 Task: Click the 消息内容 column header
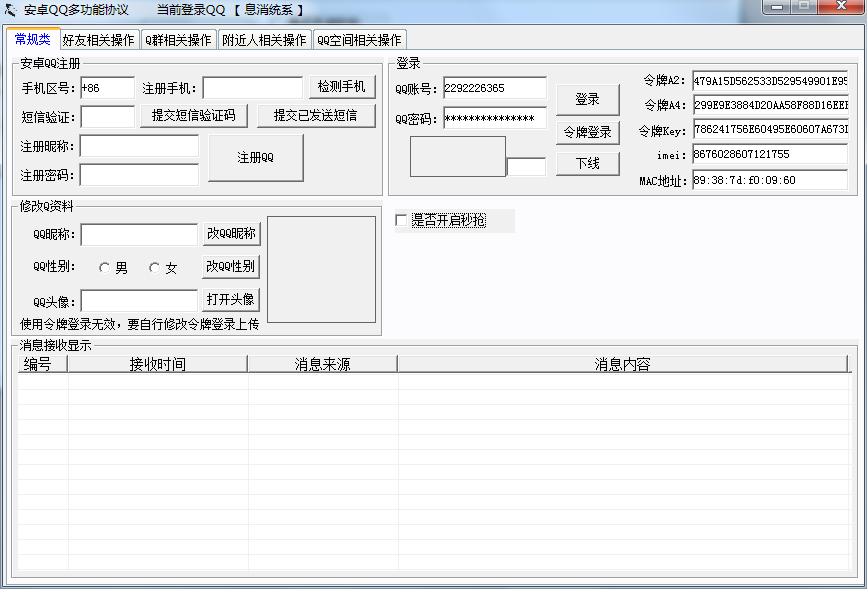tap(623, 364)
